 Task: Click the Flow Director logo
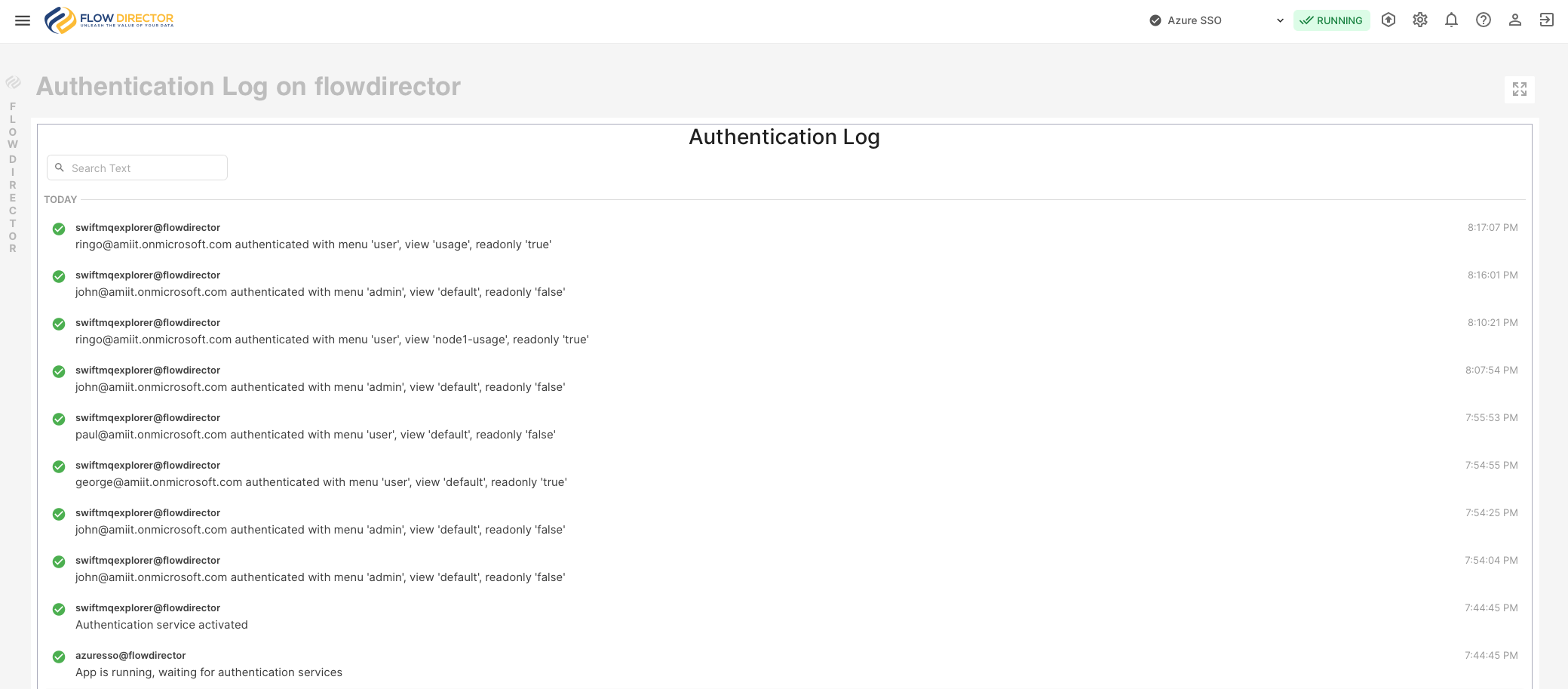(x=109, y=20)
